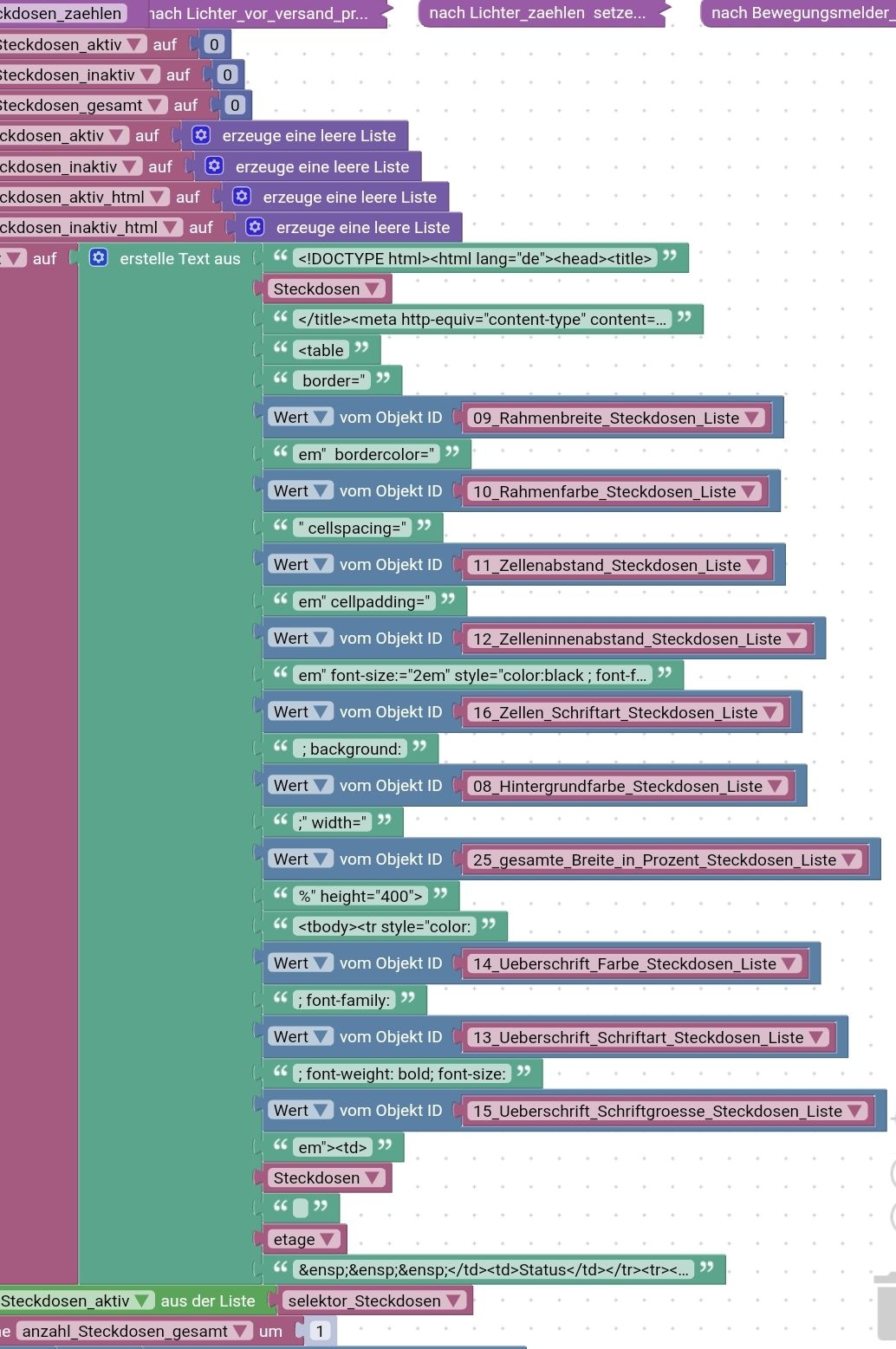This screenshot has height=1349, width=896.
Task: Open Steckdosen variable dropdown after DOCTYPE text
Action: click(326, 289)
